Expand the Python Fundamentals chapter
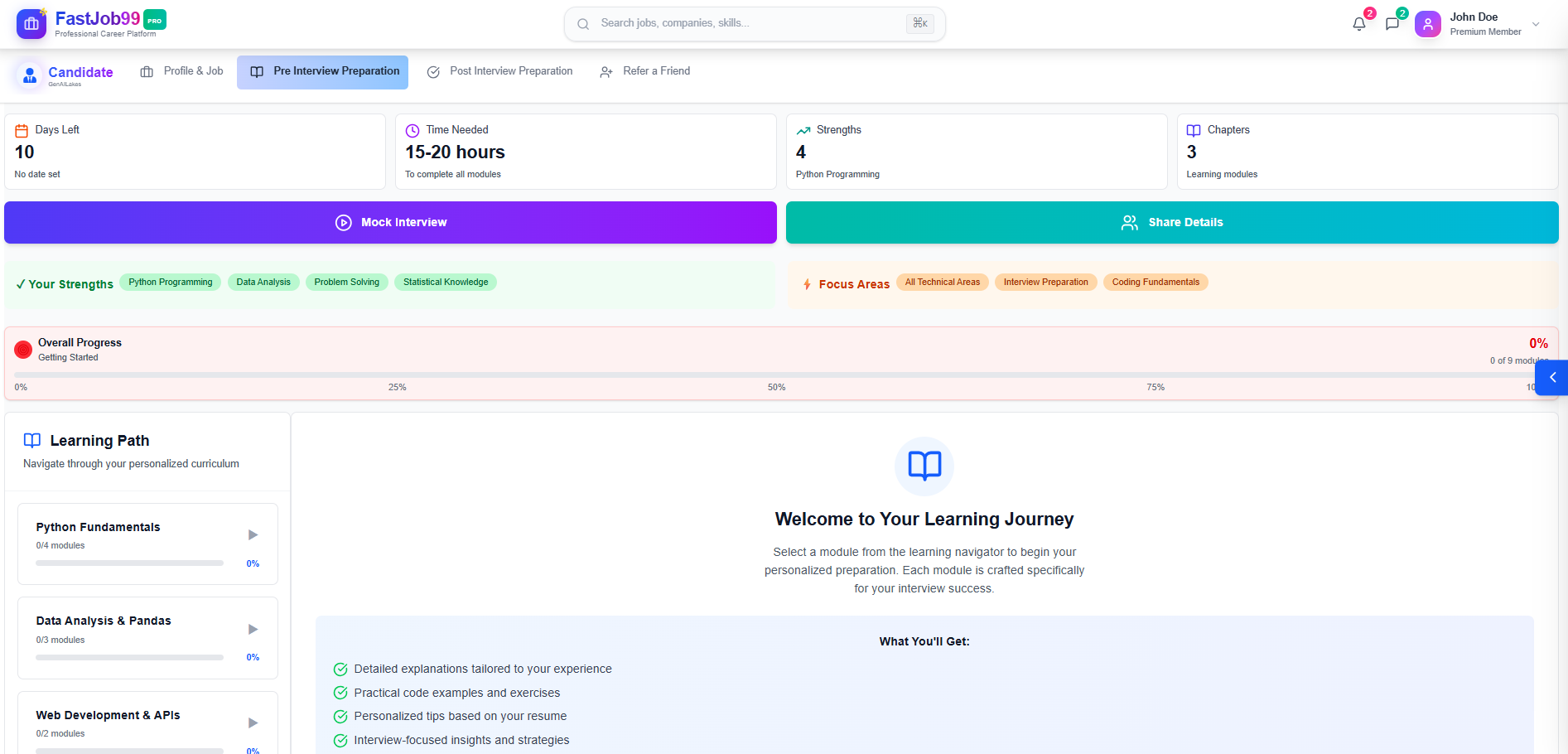The height and width of the screenshot is (754, 1568). tap(253, 535)
